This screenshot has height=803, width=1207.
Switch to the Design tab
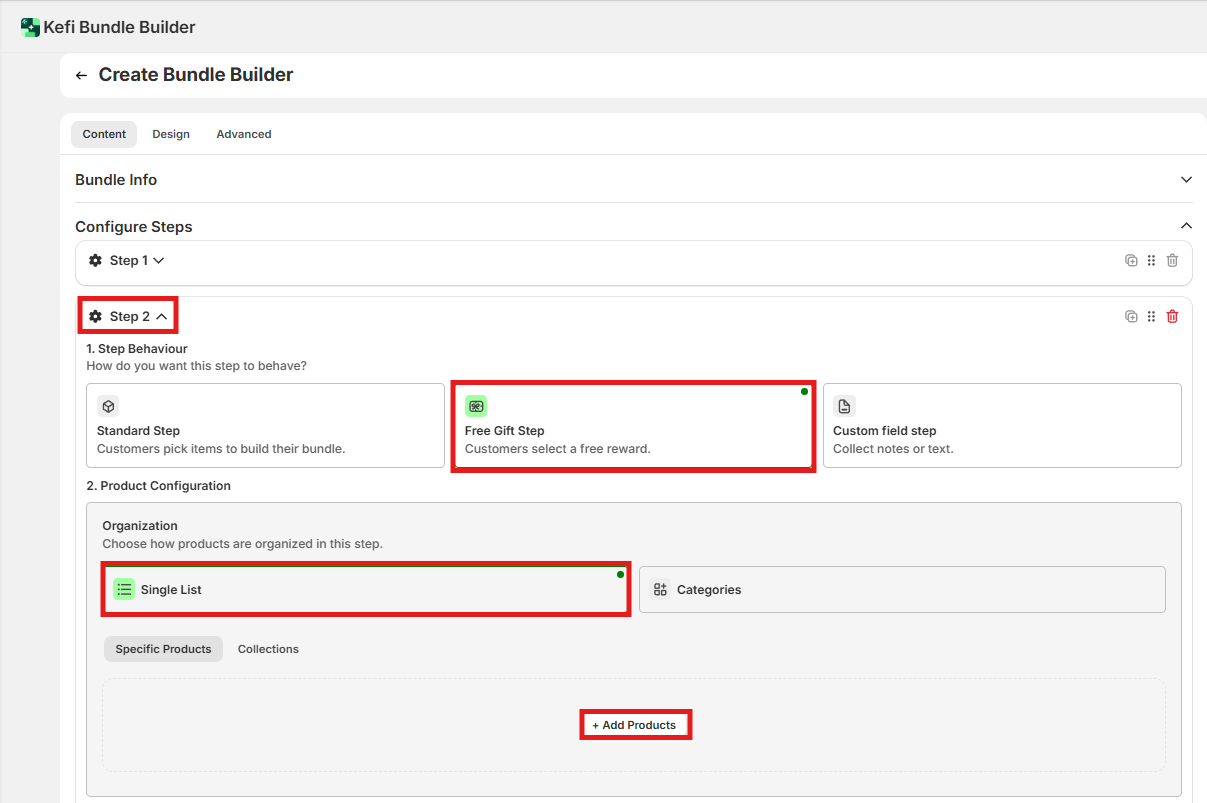tap(171, 134)
